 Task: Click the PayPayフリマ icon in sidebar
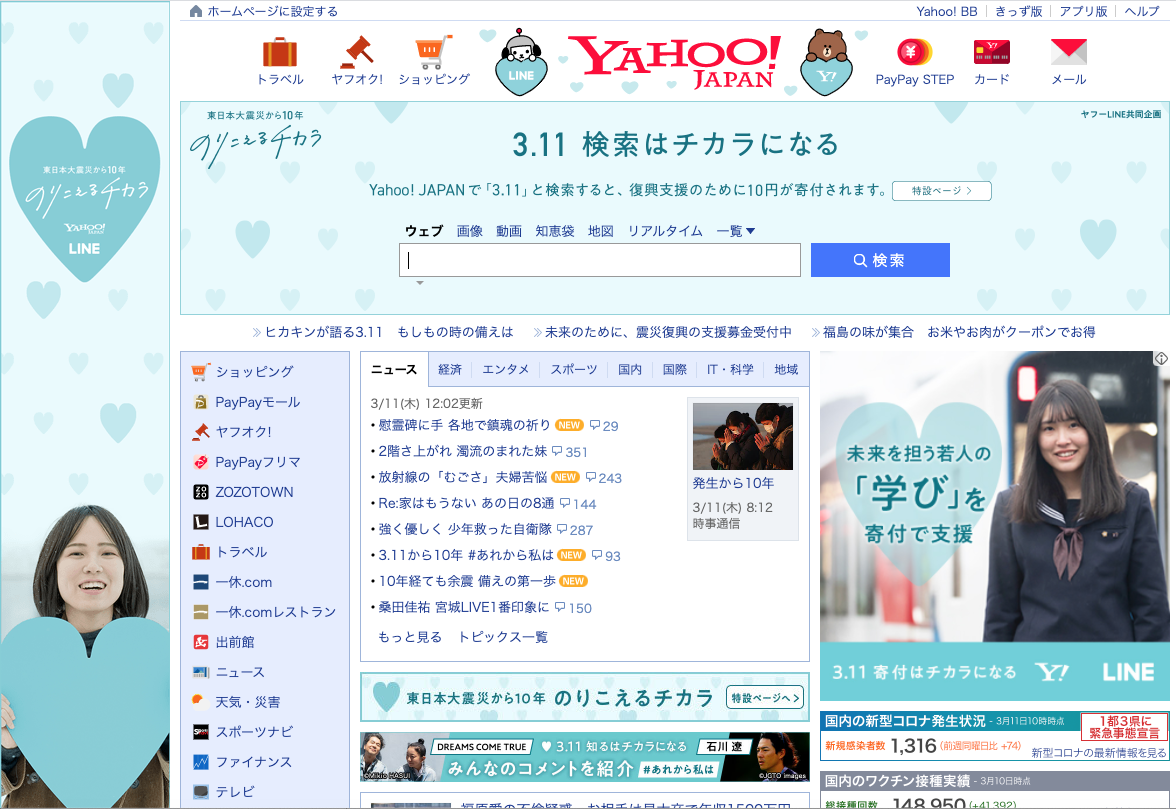coord(200,462)
